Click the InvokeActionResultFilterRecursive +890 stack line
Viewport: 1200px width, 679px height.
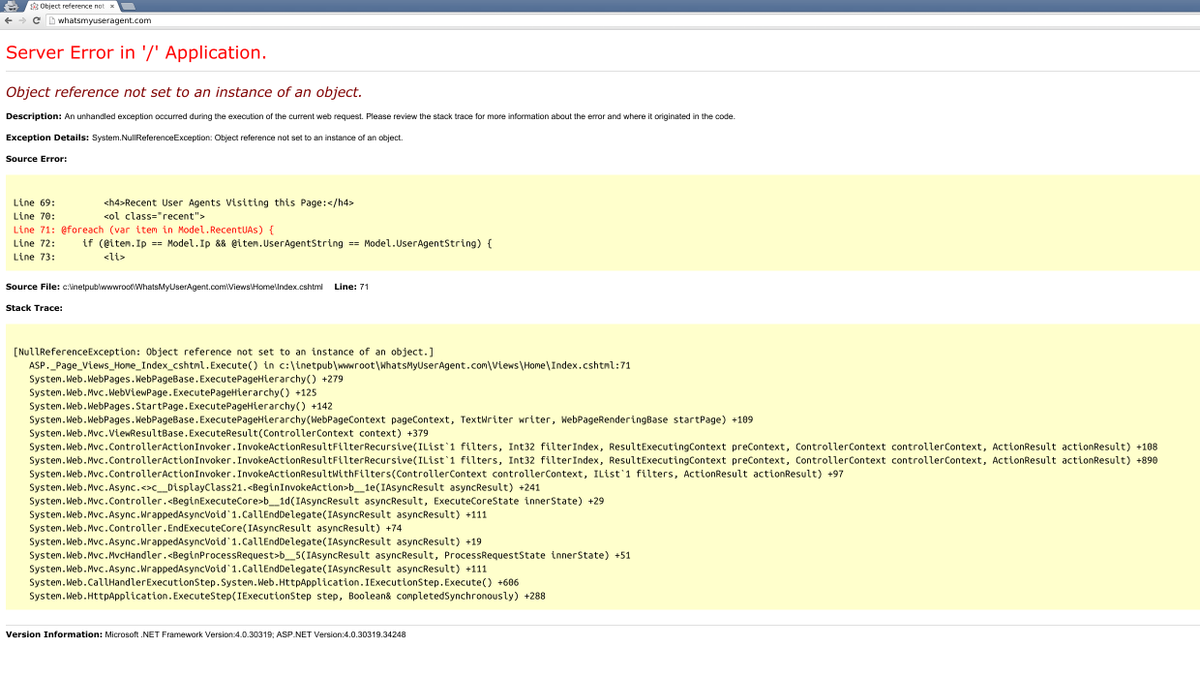[593, 460]
